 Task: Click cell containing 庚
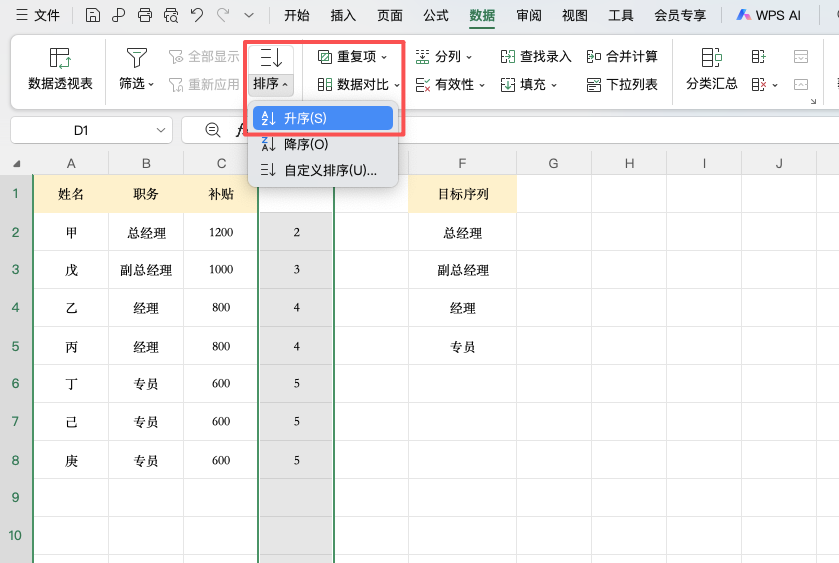coord(71,460)
